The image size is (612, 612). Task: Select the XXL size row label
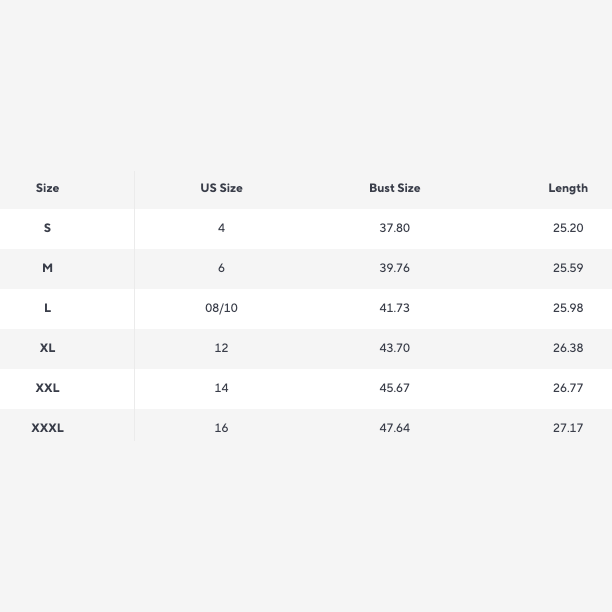(x=47, y=388)
